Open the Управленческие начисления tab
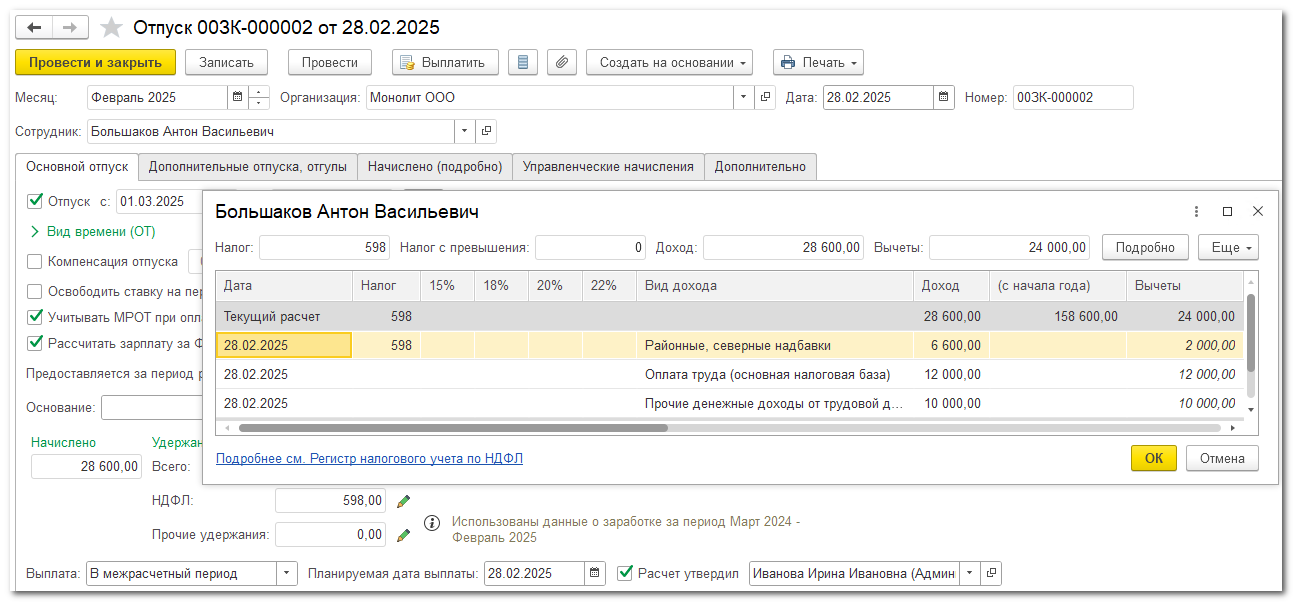The image size is (1293, 602). (x=608, y=167)
